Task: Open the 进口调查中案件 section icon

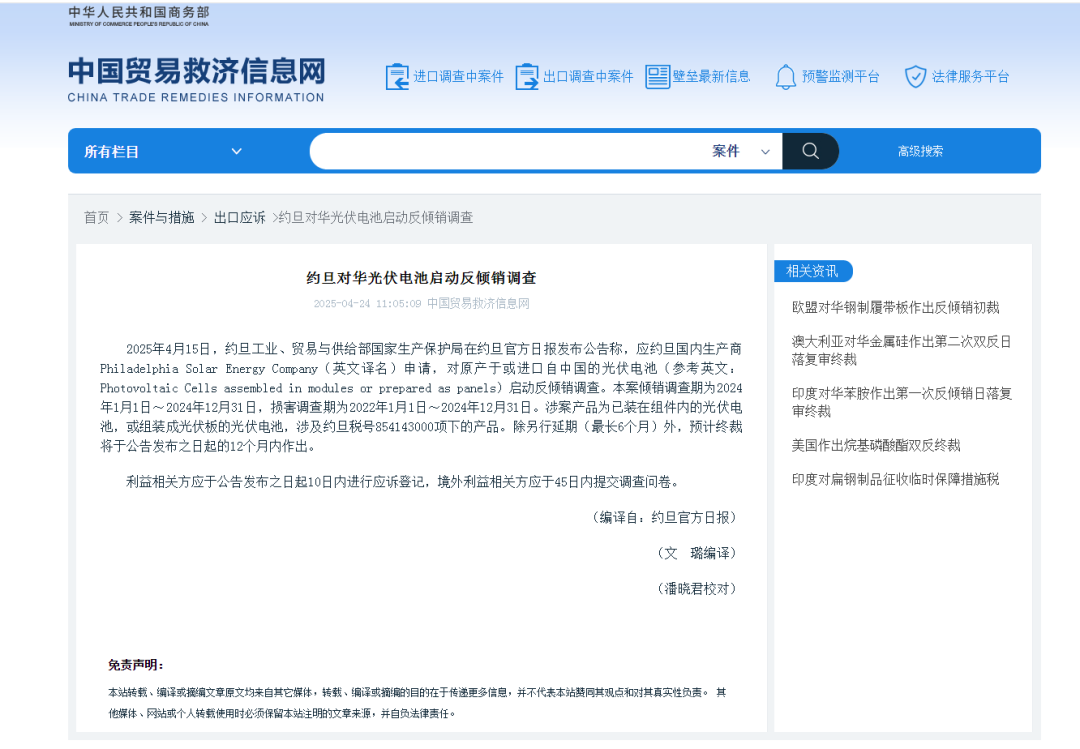Action: (396, 75)
